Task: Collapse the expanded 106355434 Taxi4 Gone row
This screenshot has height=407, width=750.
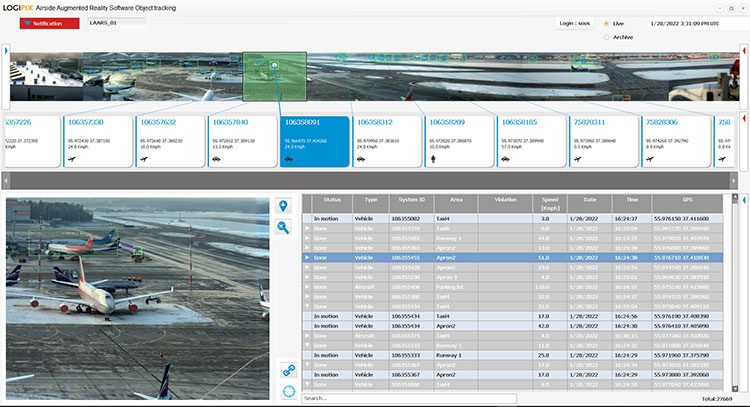Action: pyautogui.click(x=307, y=306)
